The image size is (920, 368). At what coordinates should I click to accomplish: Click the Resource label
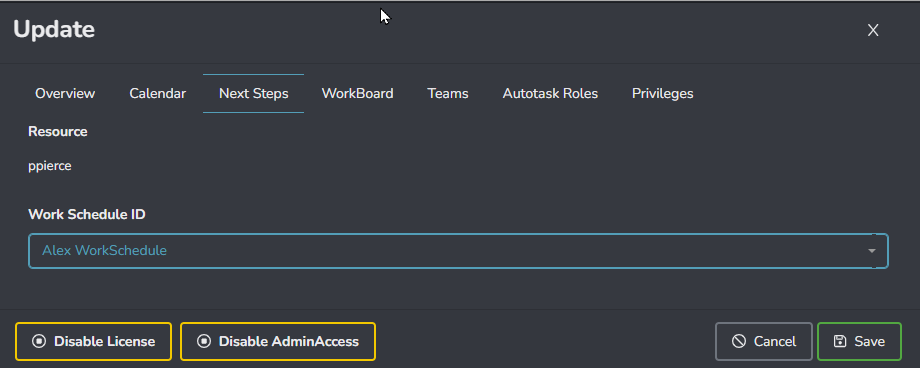click(x=58, y=131)
